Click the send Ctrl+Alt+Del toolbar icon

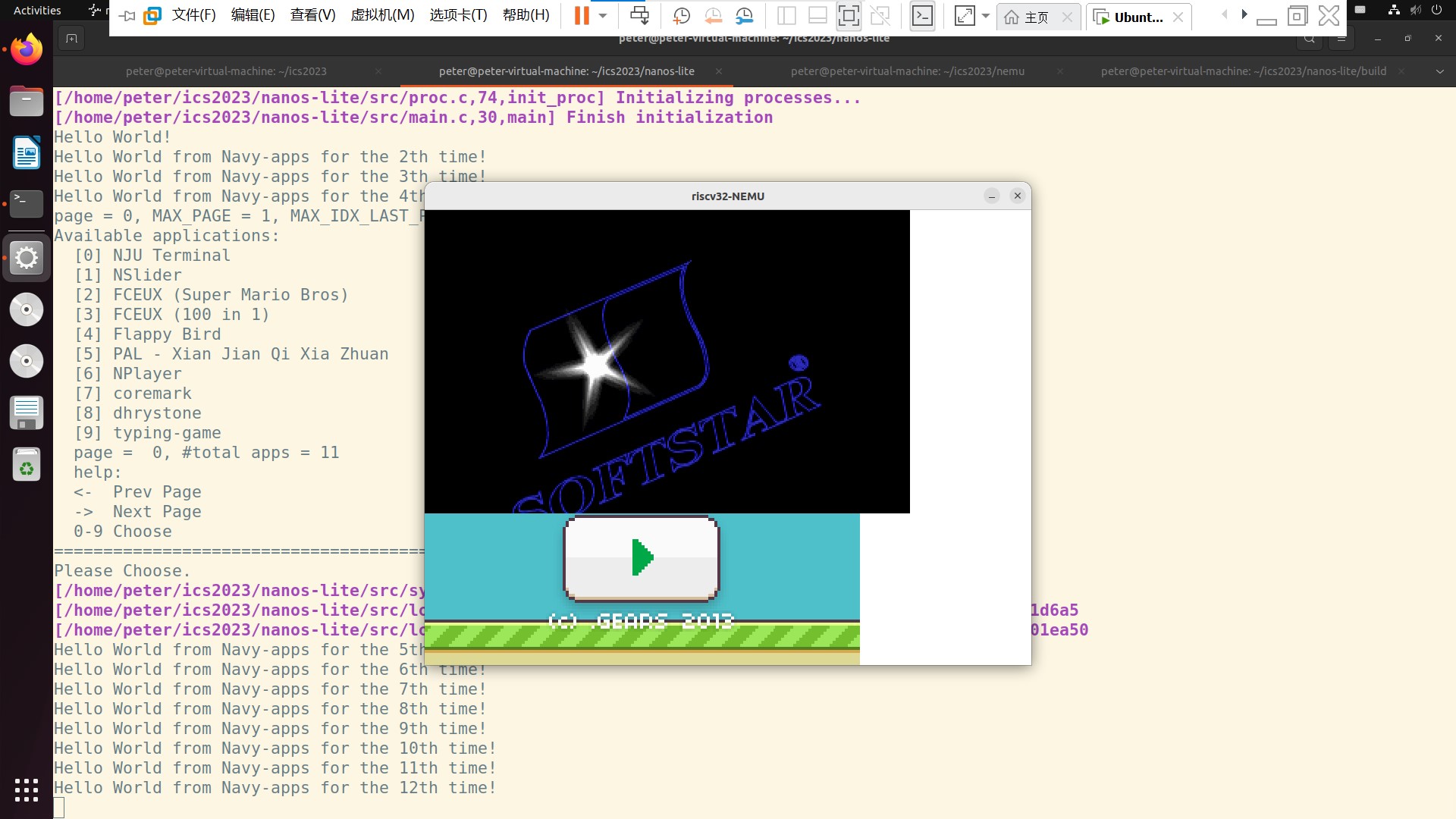(639, 16)
